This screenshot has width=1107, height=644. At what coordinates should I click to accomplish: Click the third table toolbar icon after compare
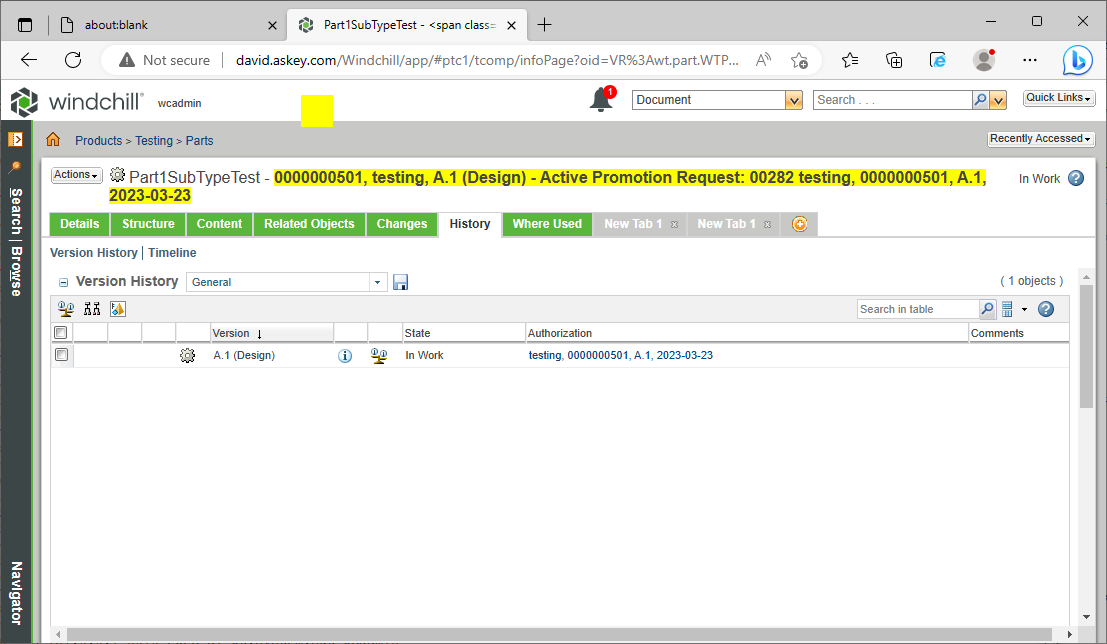[x=117, y=308]
